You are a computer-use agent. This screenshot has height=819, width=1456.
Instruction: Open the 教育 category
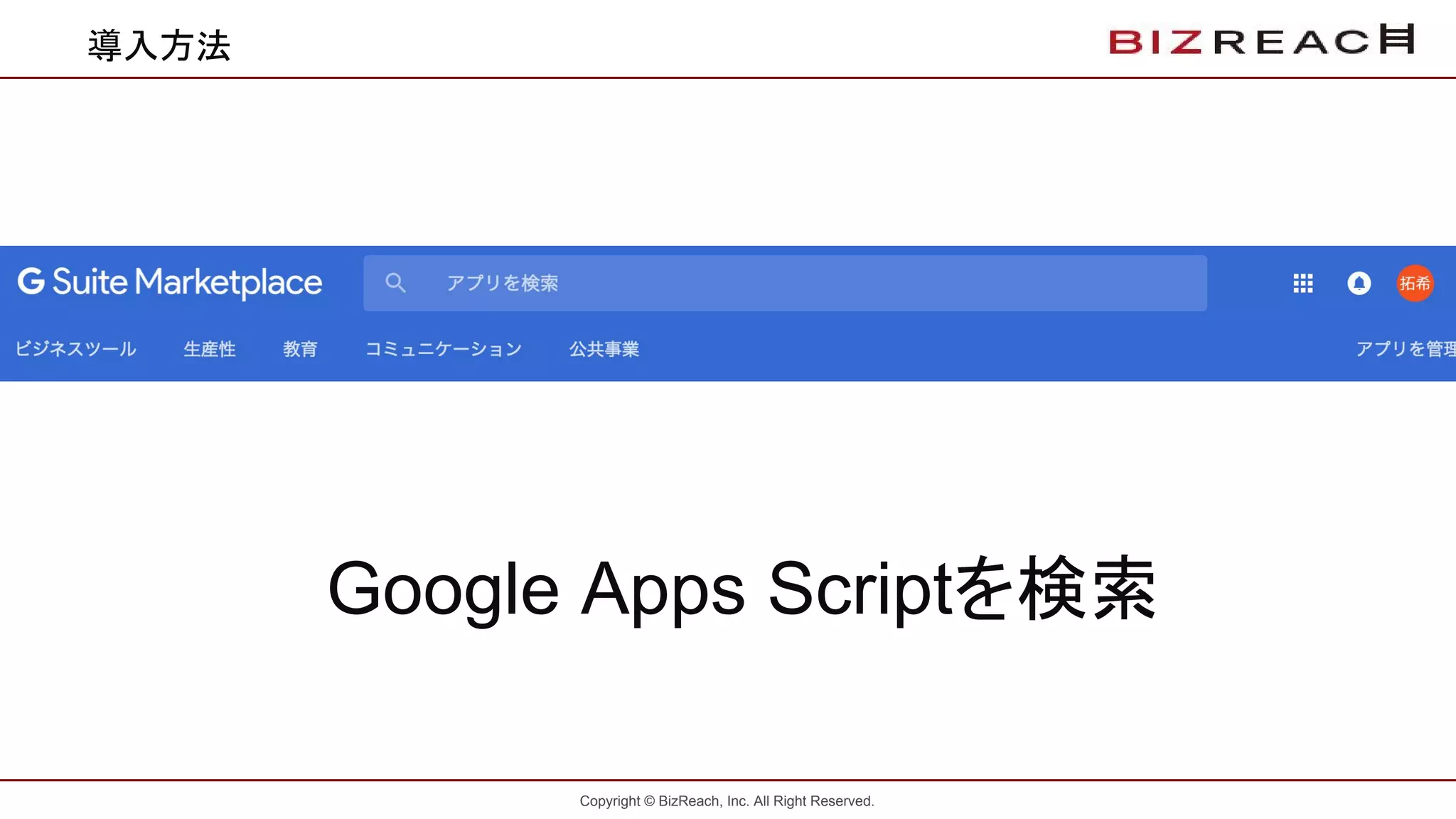click(x=300, y=349)
